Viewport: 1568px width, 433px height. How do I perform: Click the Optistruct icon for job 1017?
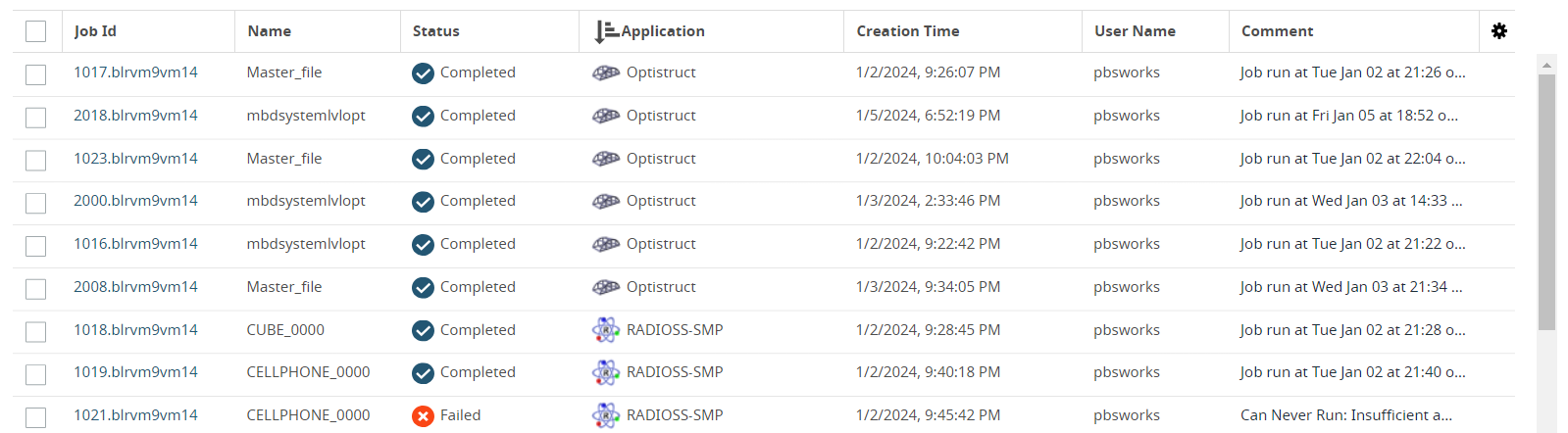[606, 72]
